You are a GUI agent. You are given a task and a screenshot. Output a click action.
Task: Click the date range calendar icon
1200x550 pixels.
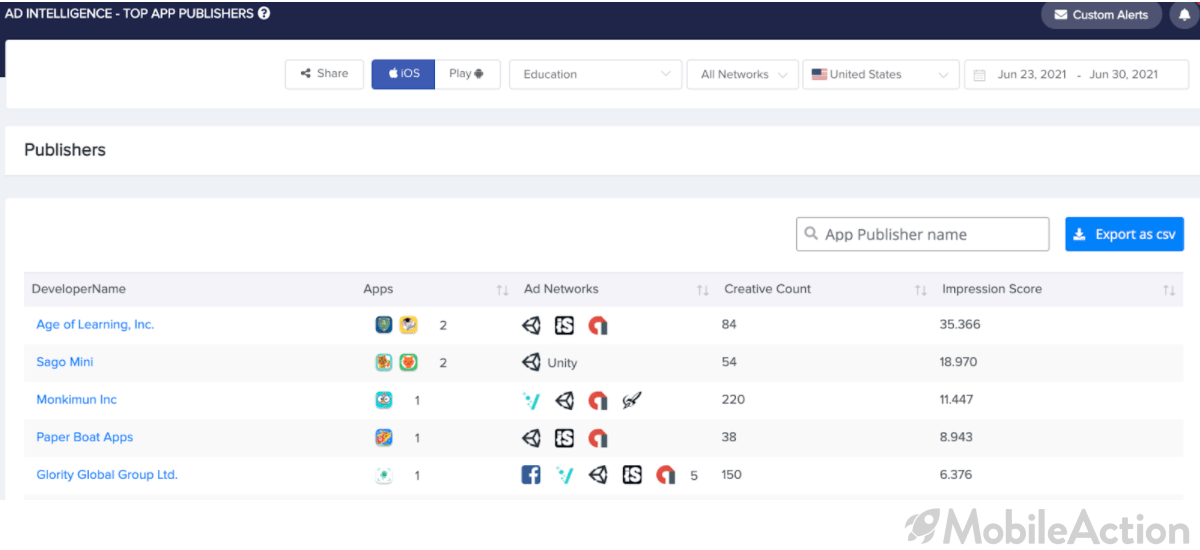pyautogui.click(x=980, y=75)
